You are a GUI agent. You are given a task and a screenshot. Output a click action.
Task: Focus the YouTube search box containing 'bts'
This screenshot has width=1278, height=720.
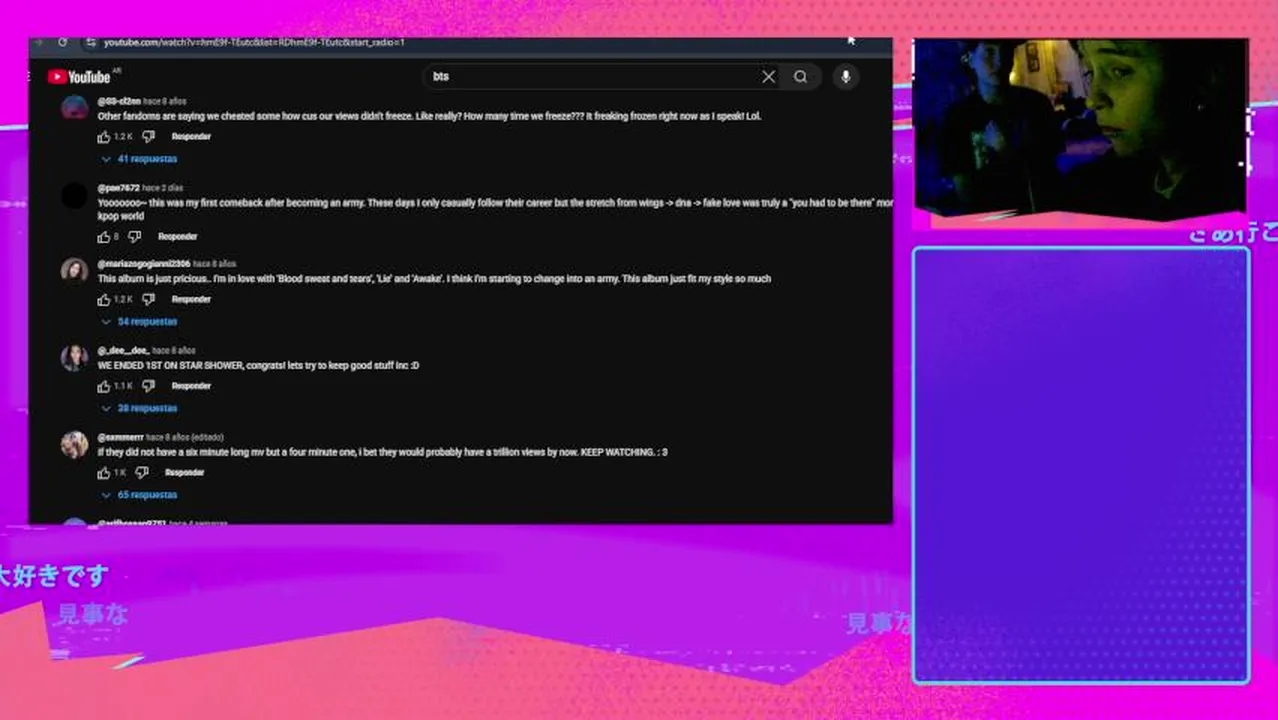(590, 77)
